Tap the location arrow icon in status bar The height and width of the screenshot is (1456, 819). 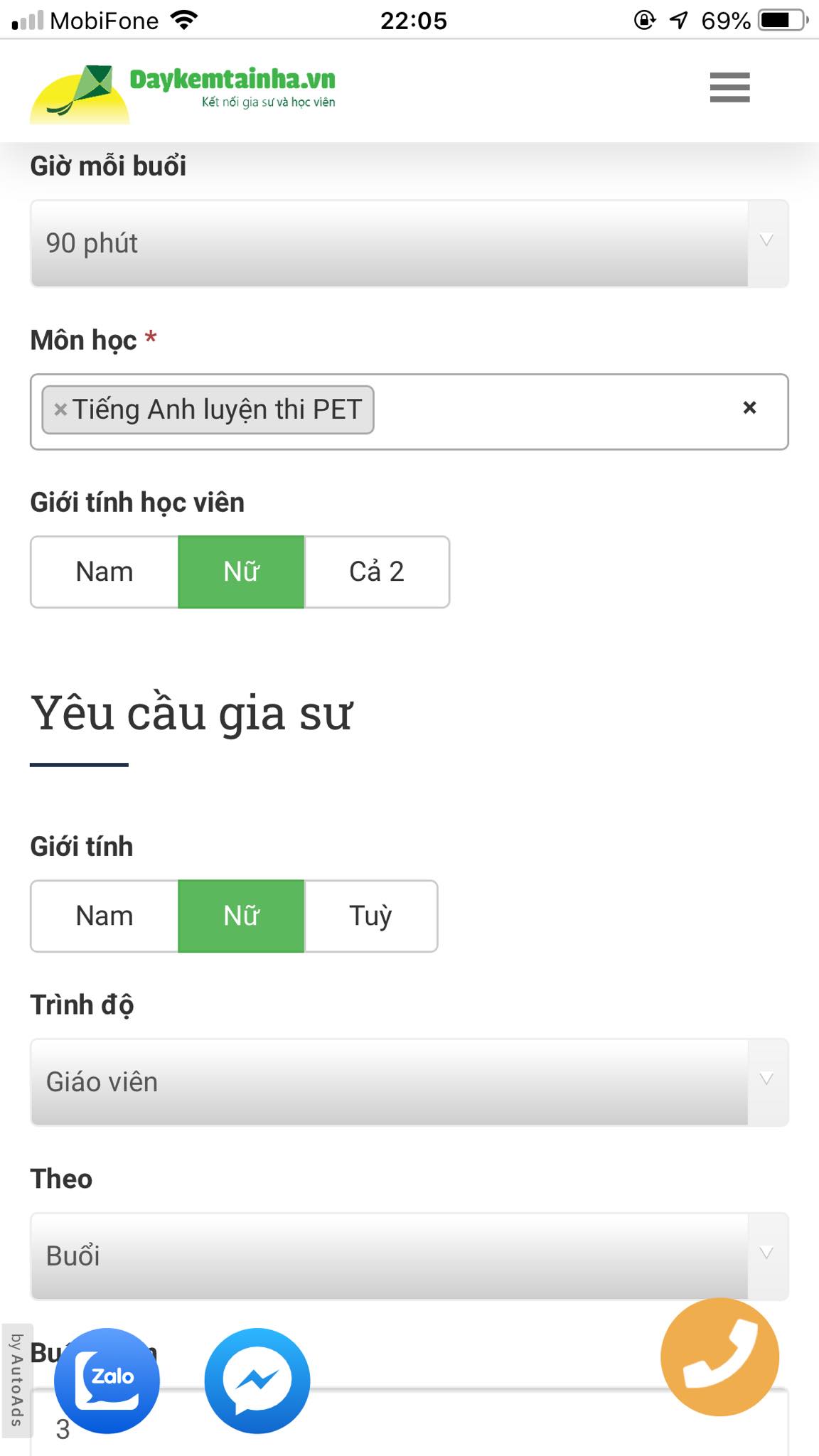(x=680, y=19)
